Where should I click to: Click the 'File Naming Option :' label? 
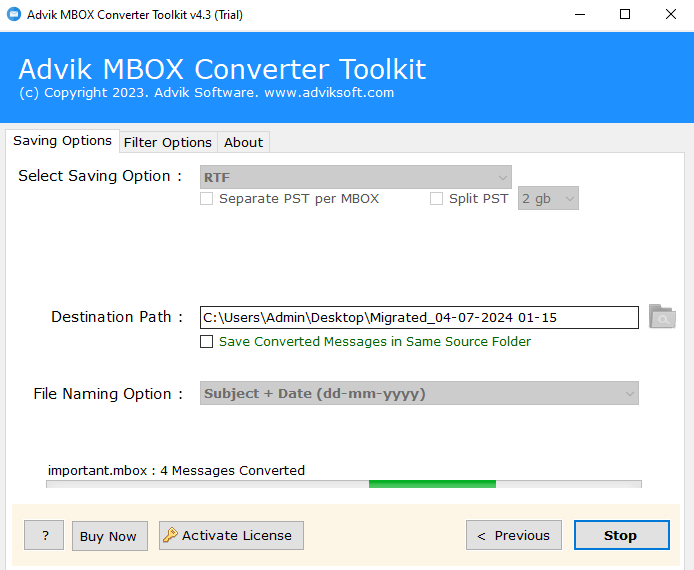pos(108,393)
